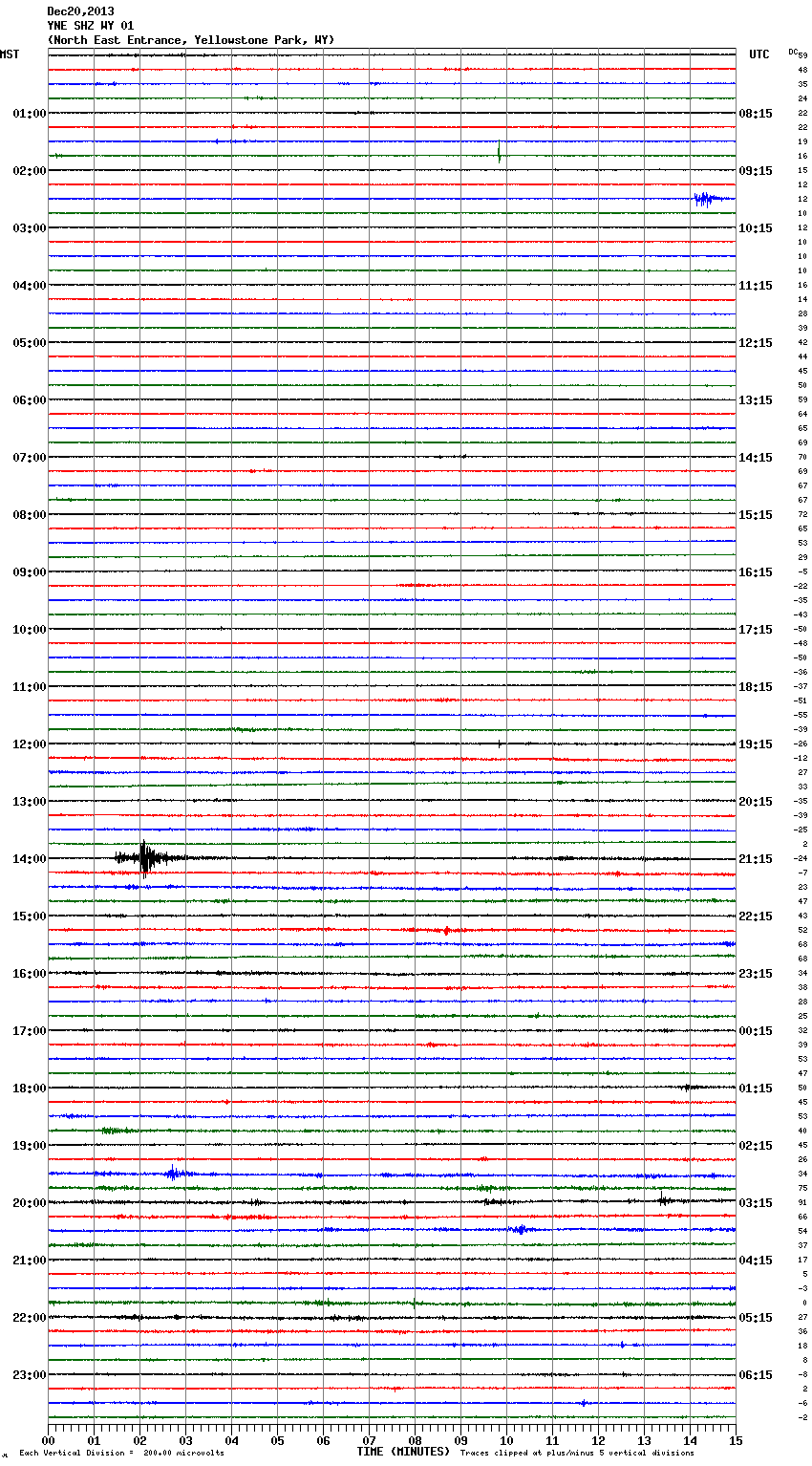Click the tall green spike near minute 10 below 01:00

499,151
